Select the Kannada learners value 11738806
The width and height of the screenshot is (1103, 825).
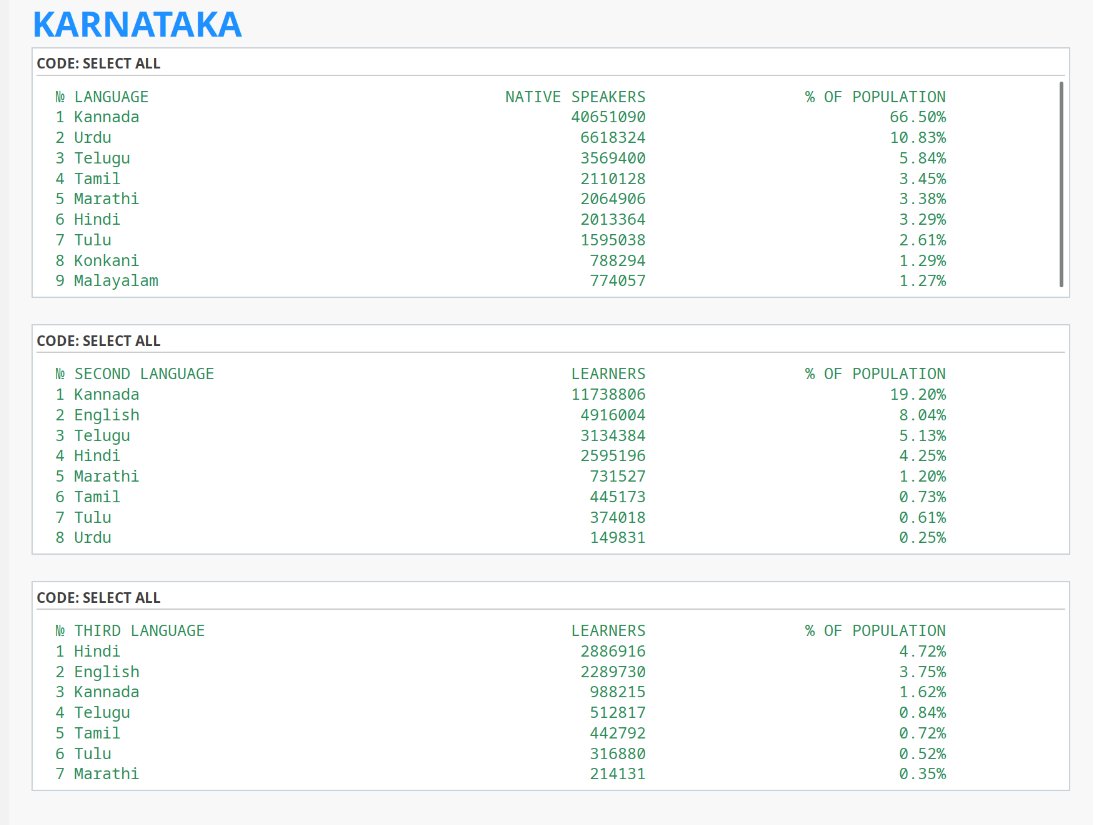[x=608, y=395]
